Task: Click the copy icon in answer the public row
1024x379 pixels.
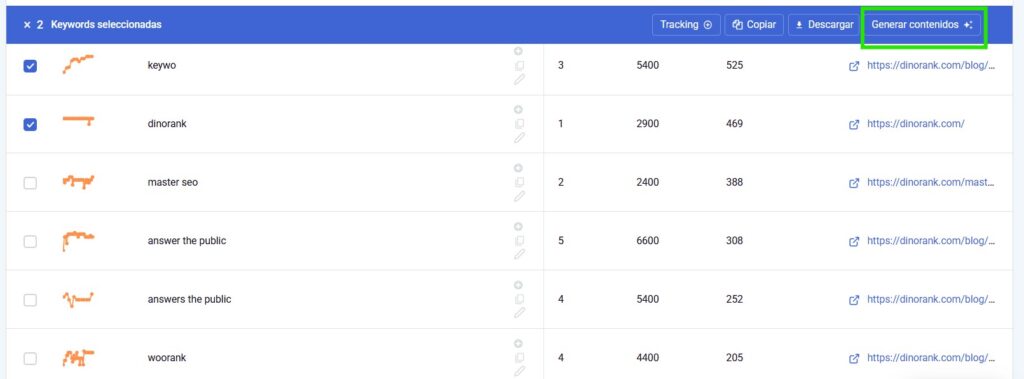Action: [519, 240]
